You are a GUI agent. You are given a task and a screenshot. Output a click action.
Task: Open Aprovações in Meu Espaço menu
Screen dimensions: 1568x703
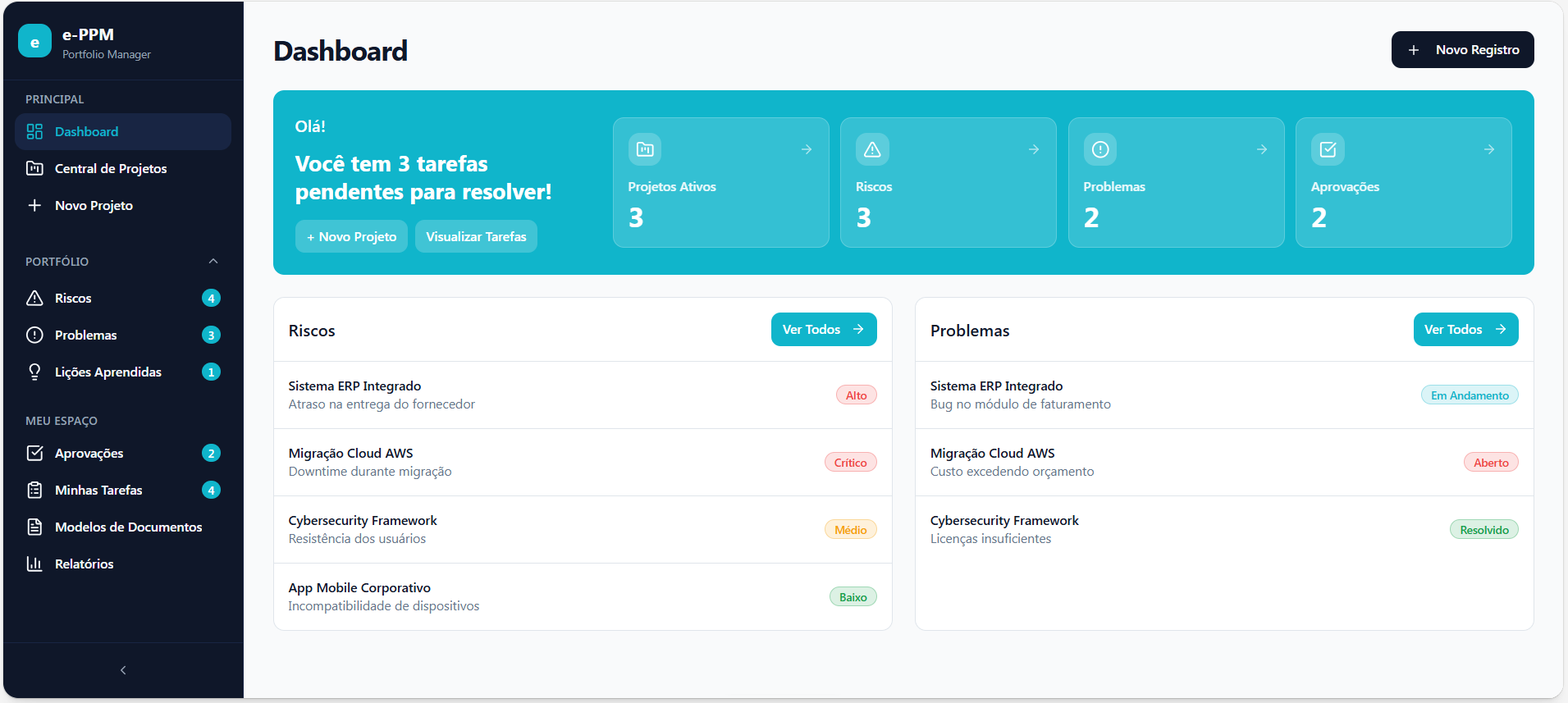coord(123,453)
